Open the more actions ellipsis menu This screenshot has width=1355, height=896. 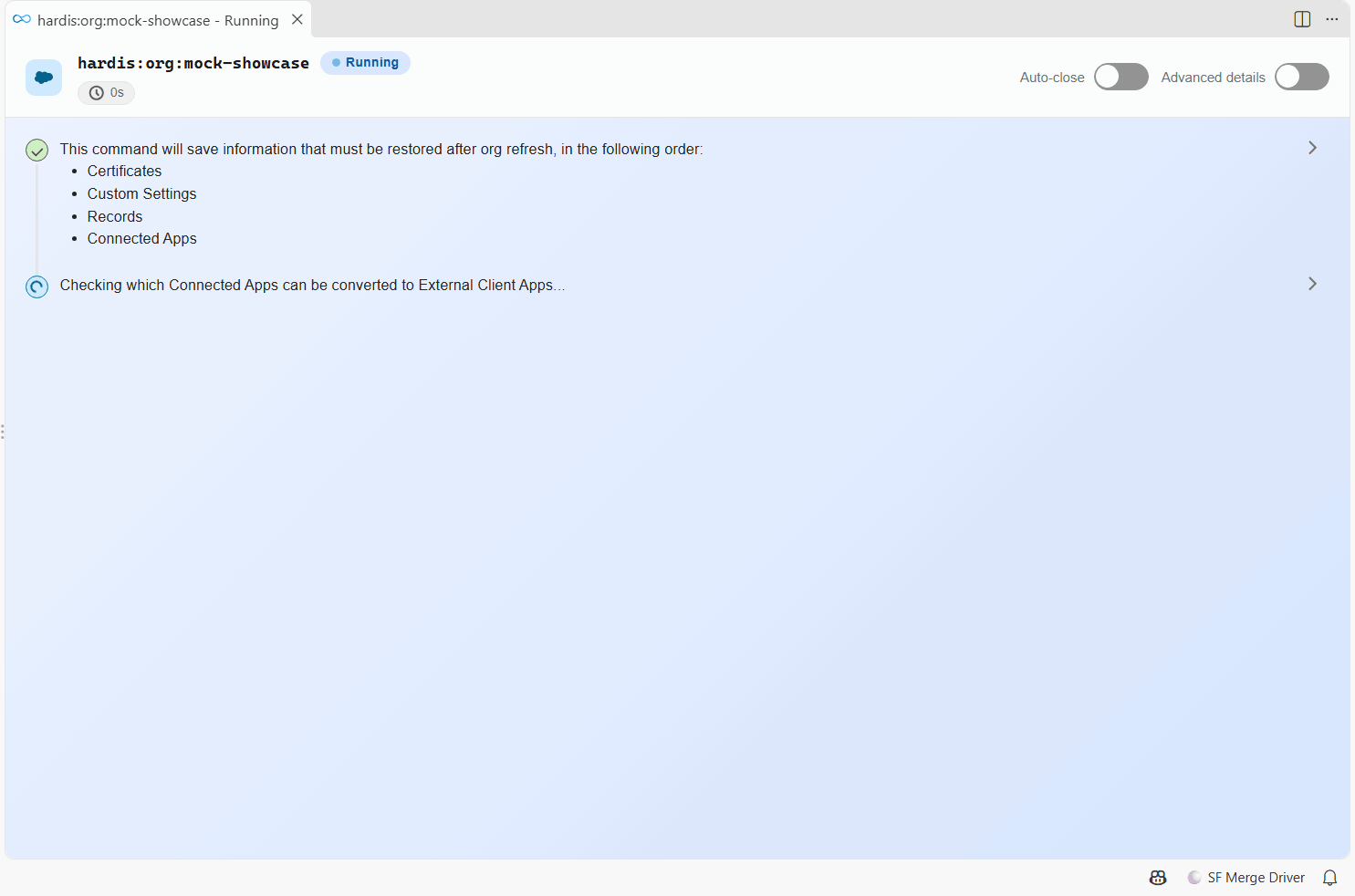[x=1332, y=19]
